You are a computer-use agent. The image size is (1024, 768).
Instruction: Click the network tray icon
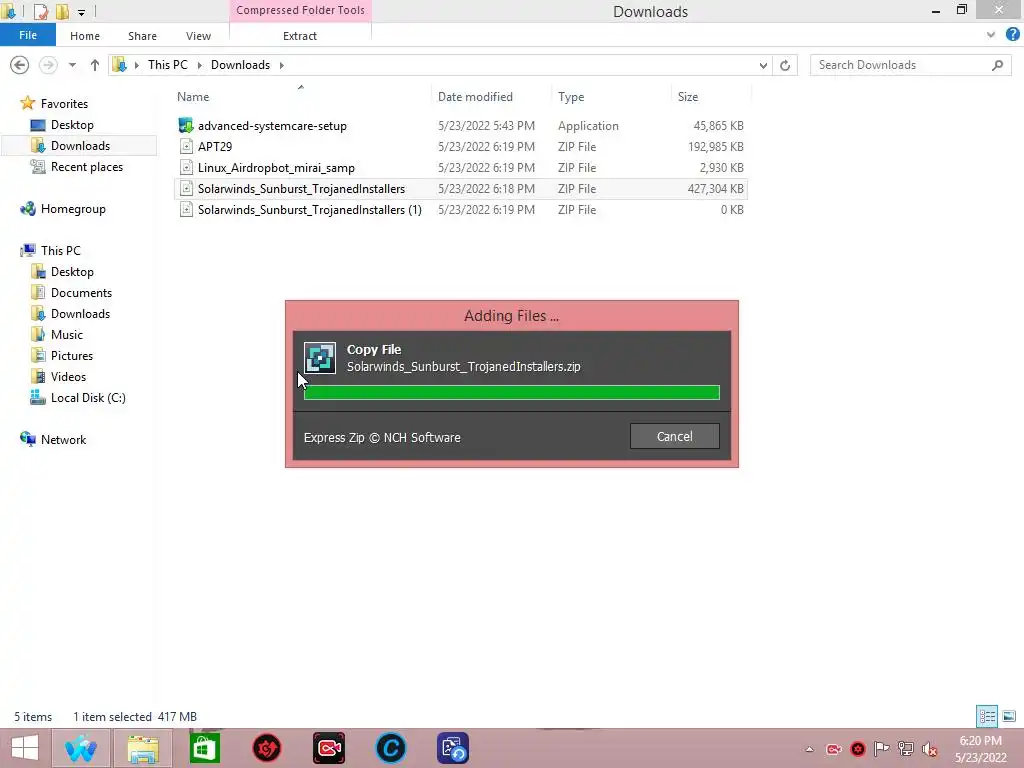pyautogui.click(x=905, y=749)
